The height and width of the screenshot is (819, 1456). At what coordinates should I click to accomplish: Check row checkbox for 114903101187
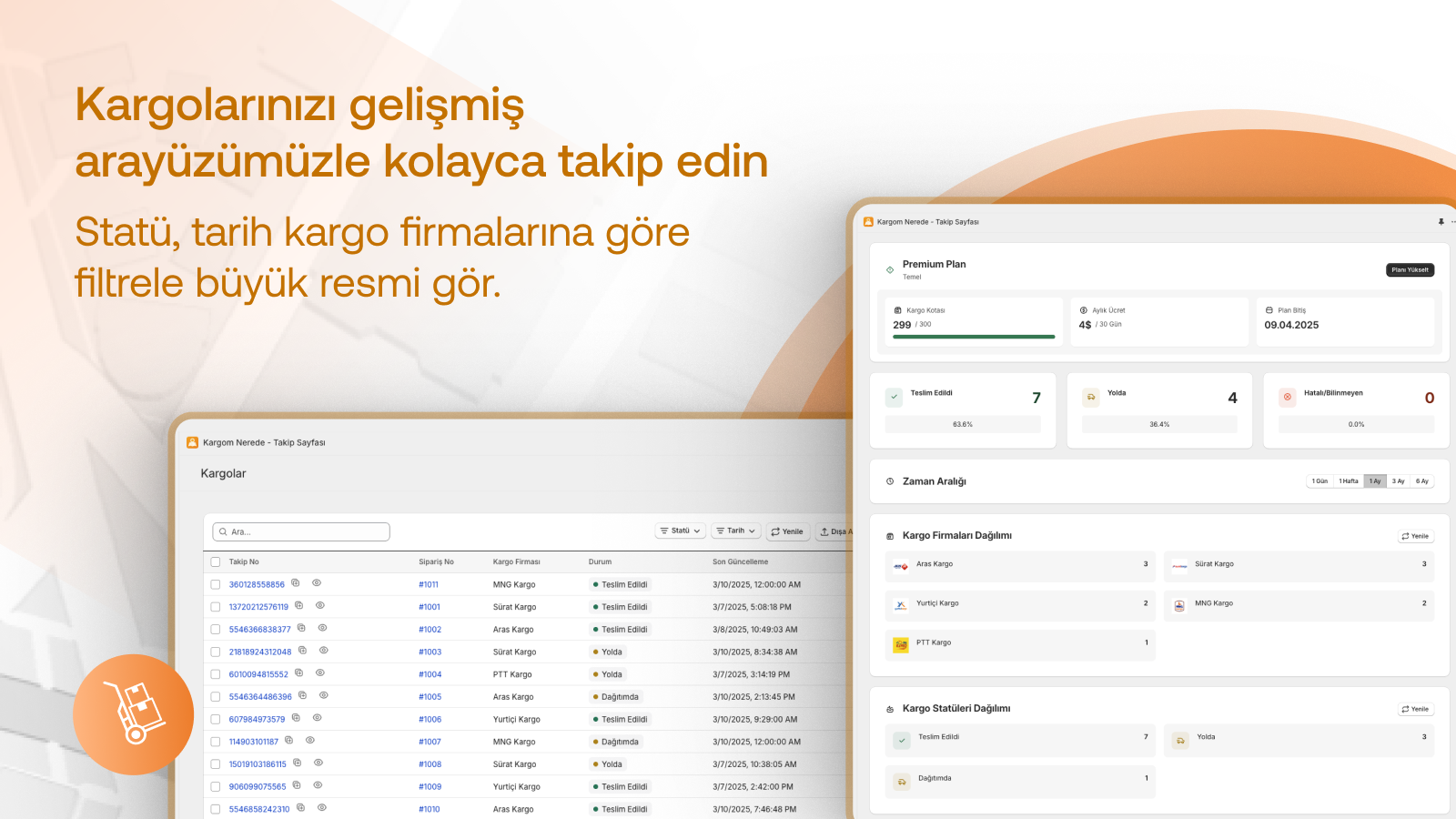pyautogui.click(x=216, y=742)
